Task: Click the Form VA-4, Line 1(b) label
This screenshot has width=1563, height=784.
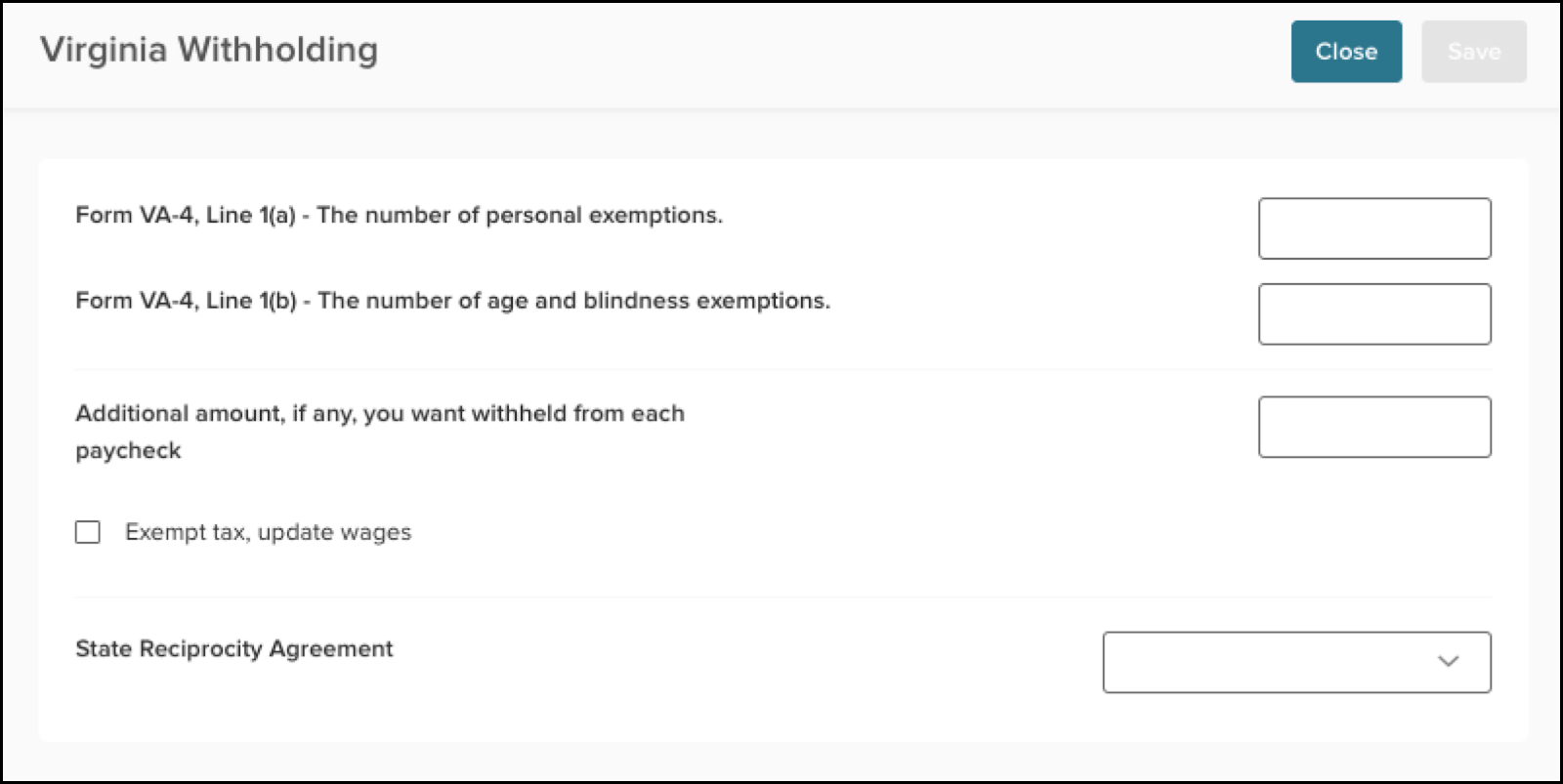Action: [x=452, y=302]
